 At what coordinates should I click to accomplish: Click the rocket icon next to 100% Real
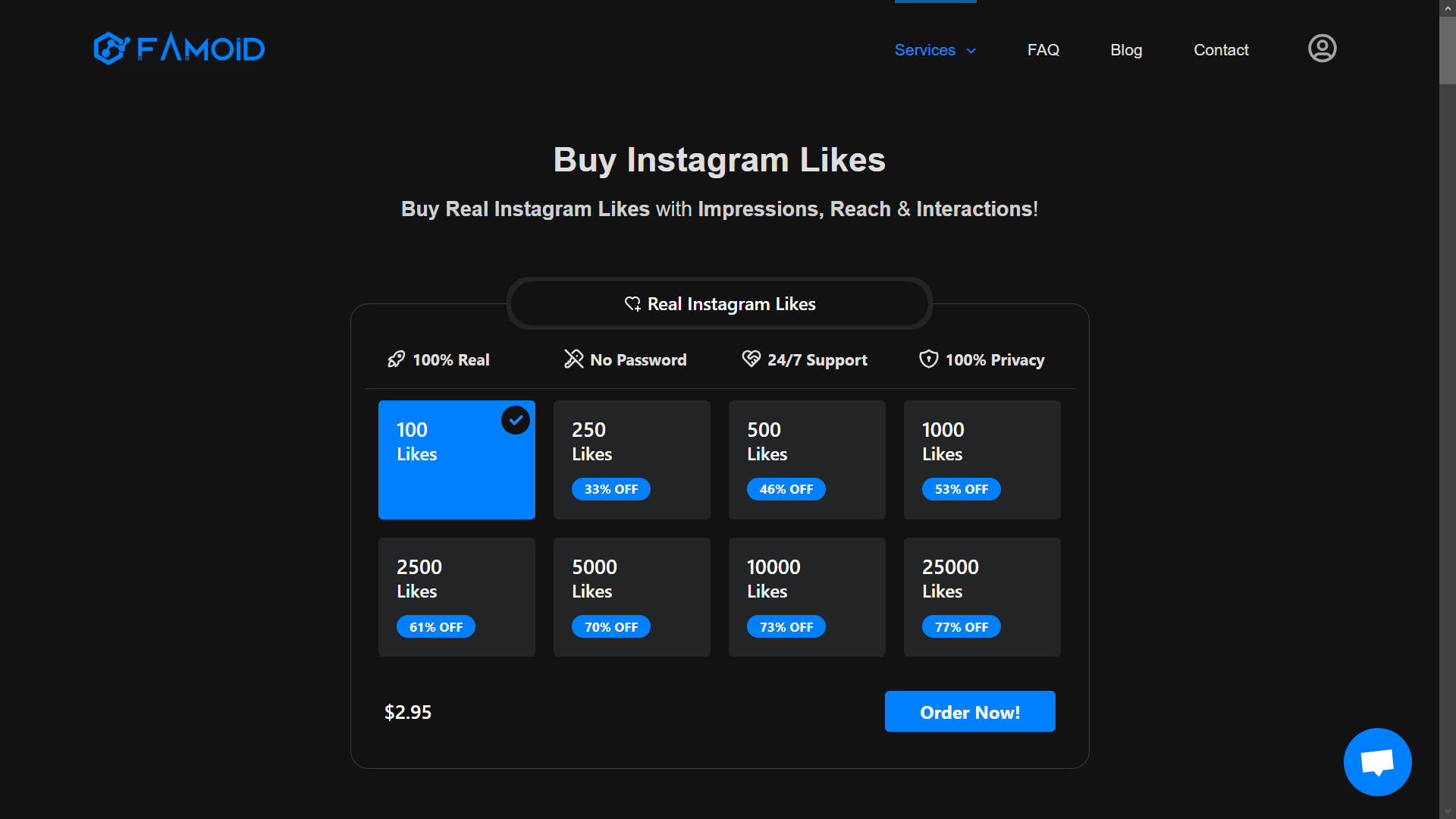396,359
